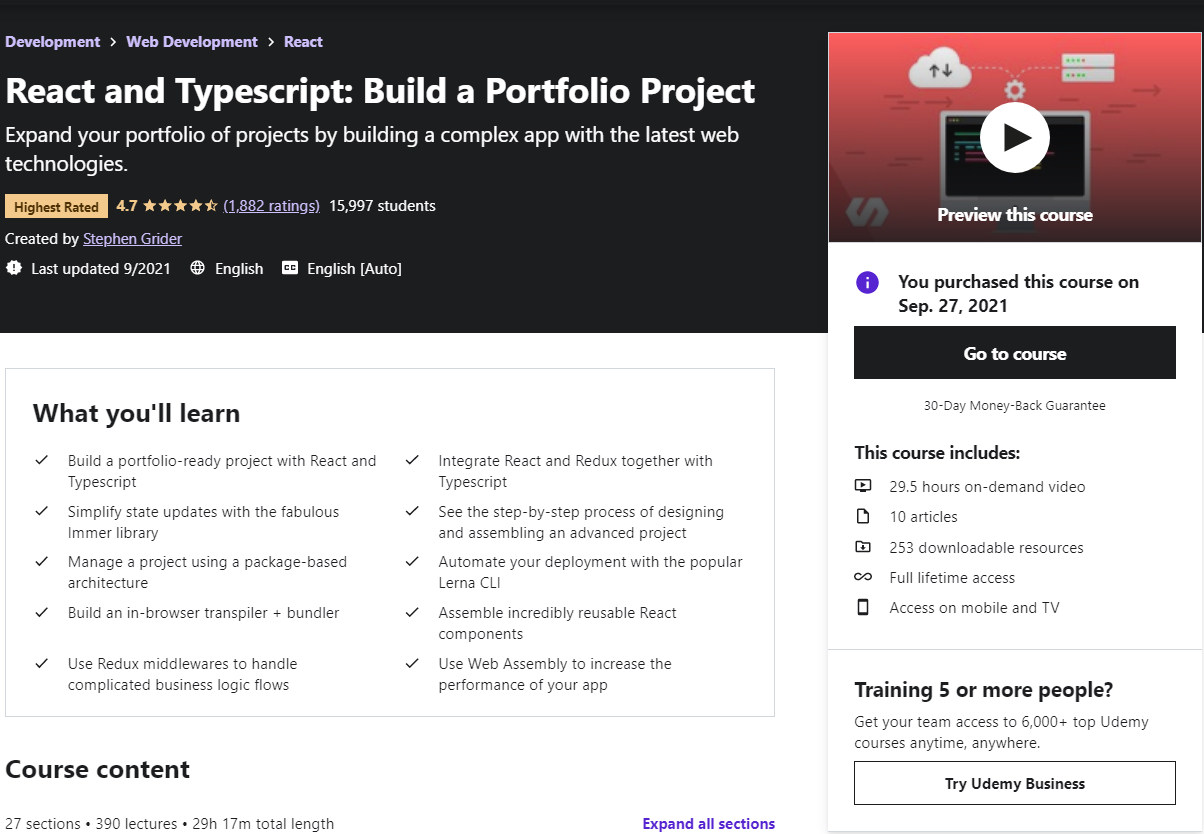
Task: Click the 30-Day Money-Back Guarantee text
Action: (x=1015, y=406)
